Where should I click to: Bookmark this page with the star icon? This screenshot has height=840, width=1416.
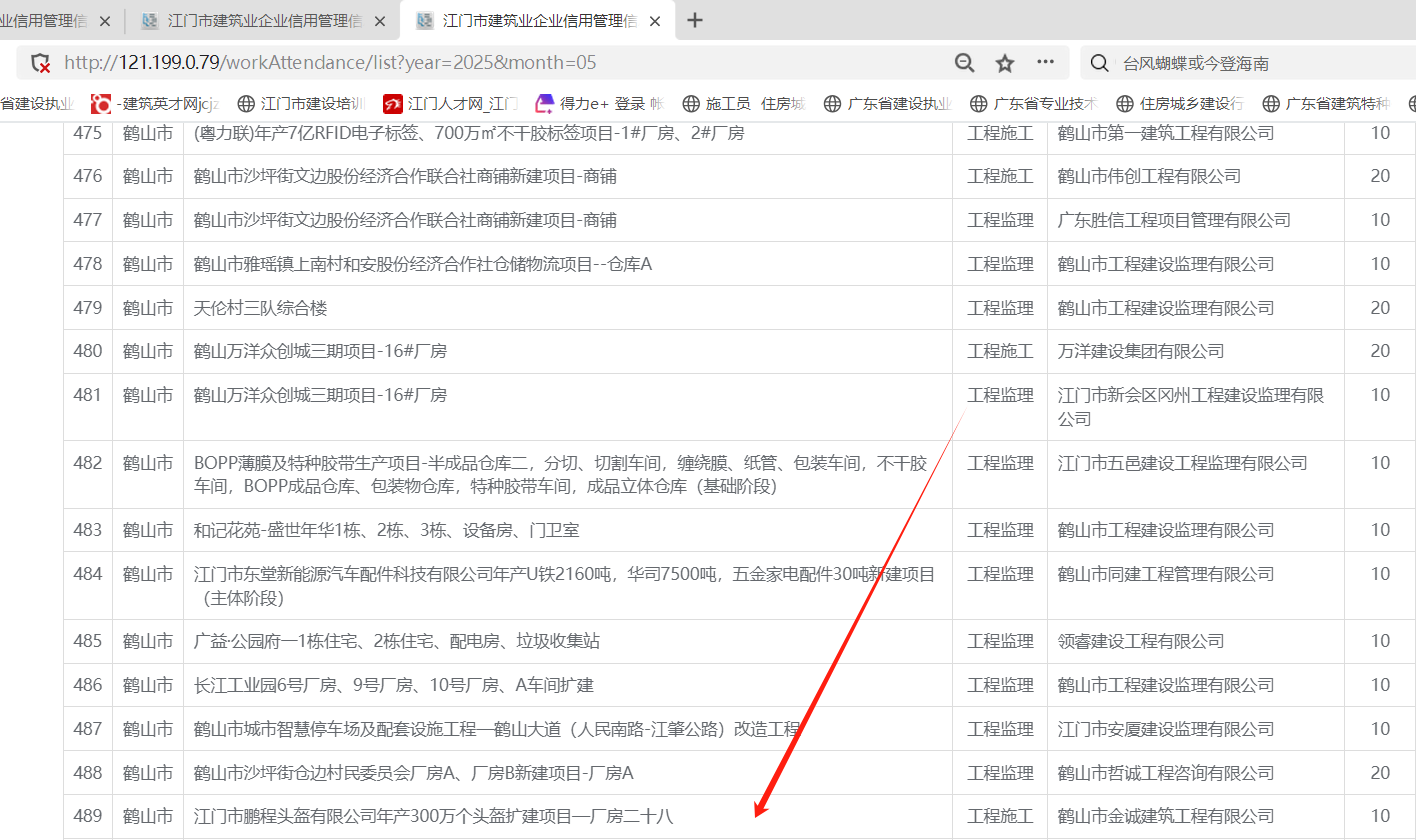coord(1005,63)
